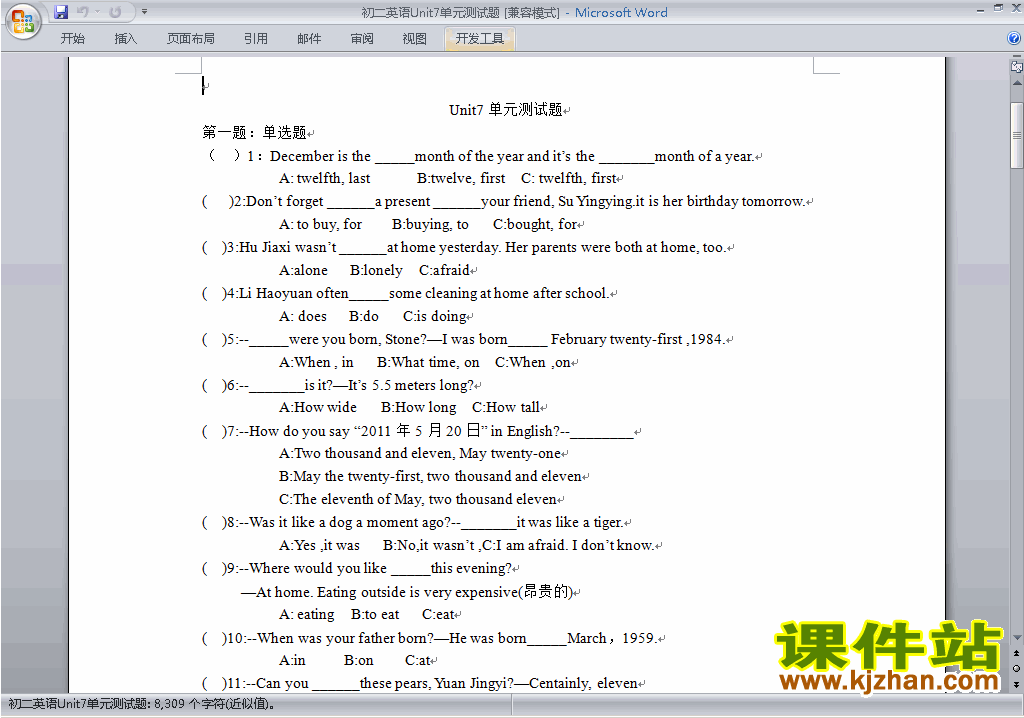
Task: Click the Redo icon in quick access
Action: click(116, 12)
